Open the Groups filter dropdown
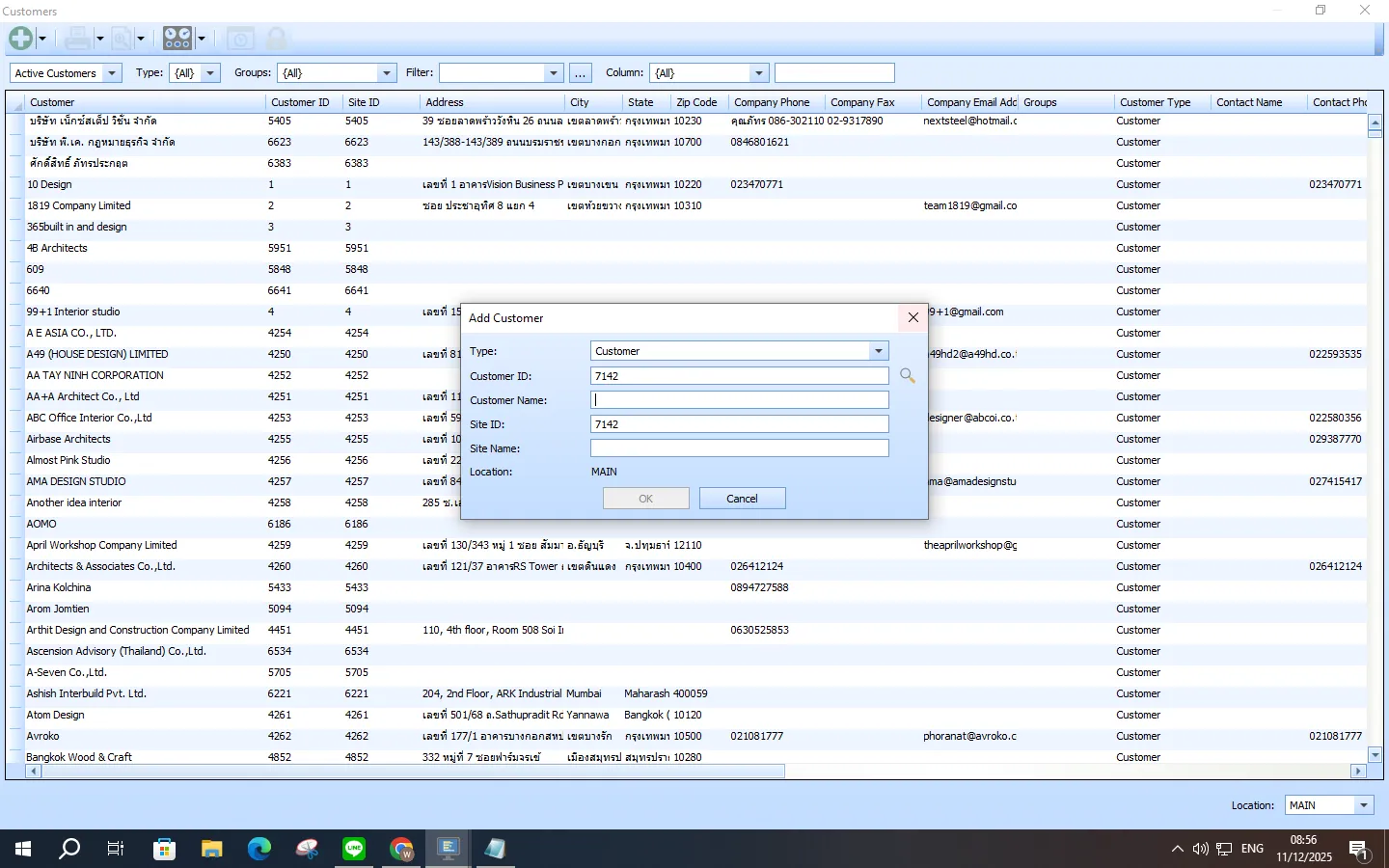Screen dimensions: 1389x868 coord(387,73)
